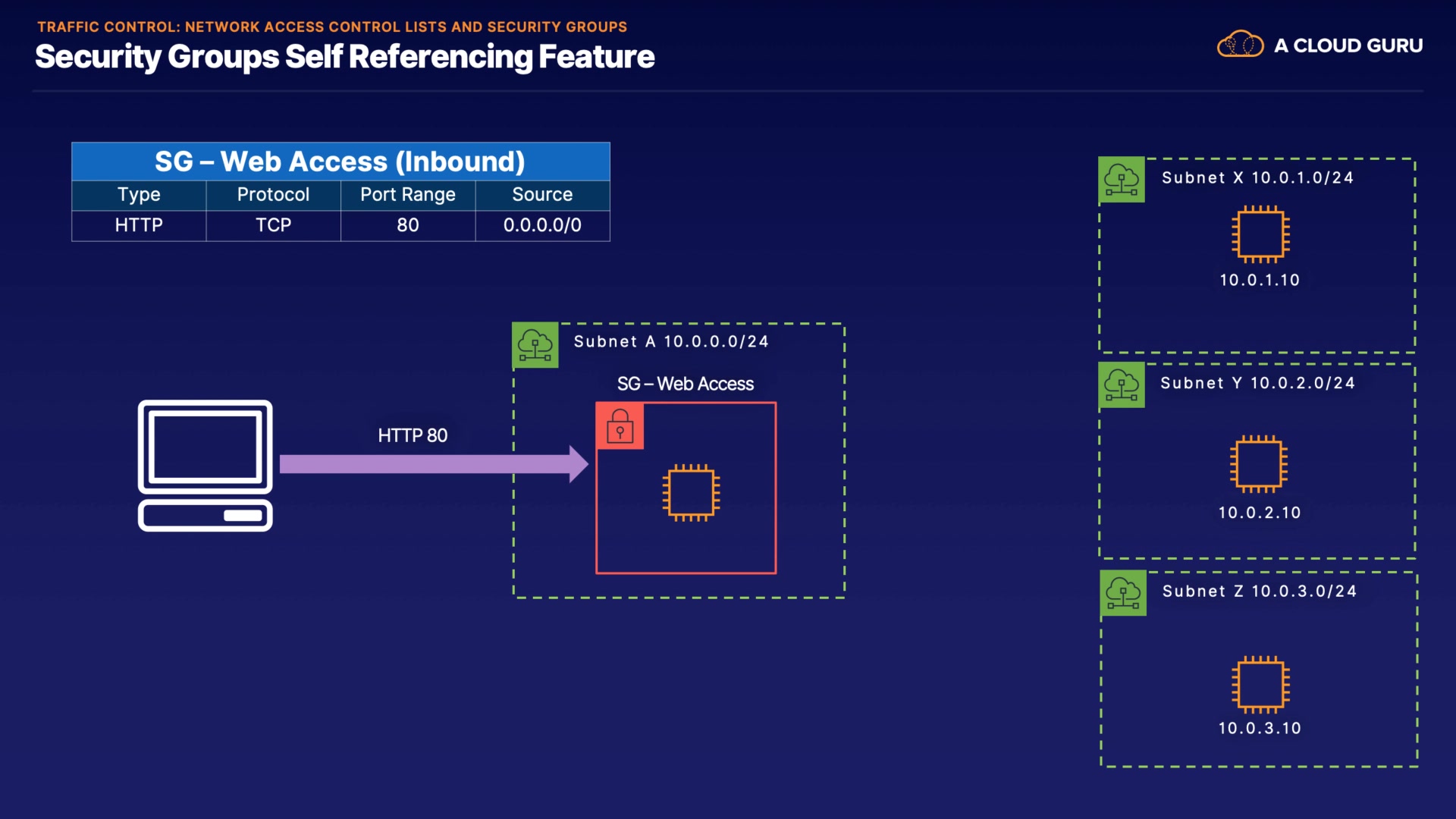
Task: Click the SG – Web Access (Inbound) table header
Action: 340,162
